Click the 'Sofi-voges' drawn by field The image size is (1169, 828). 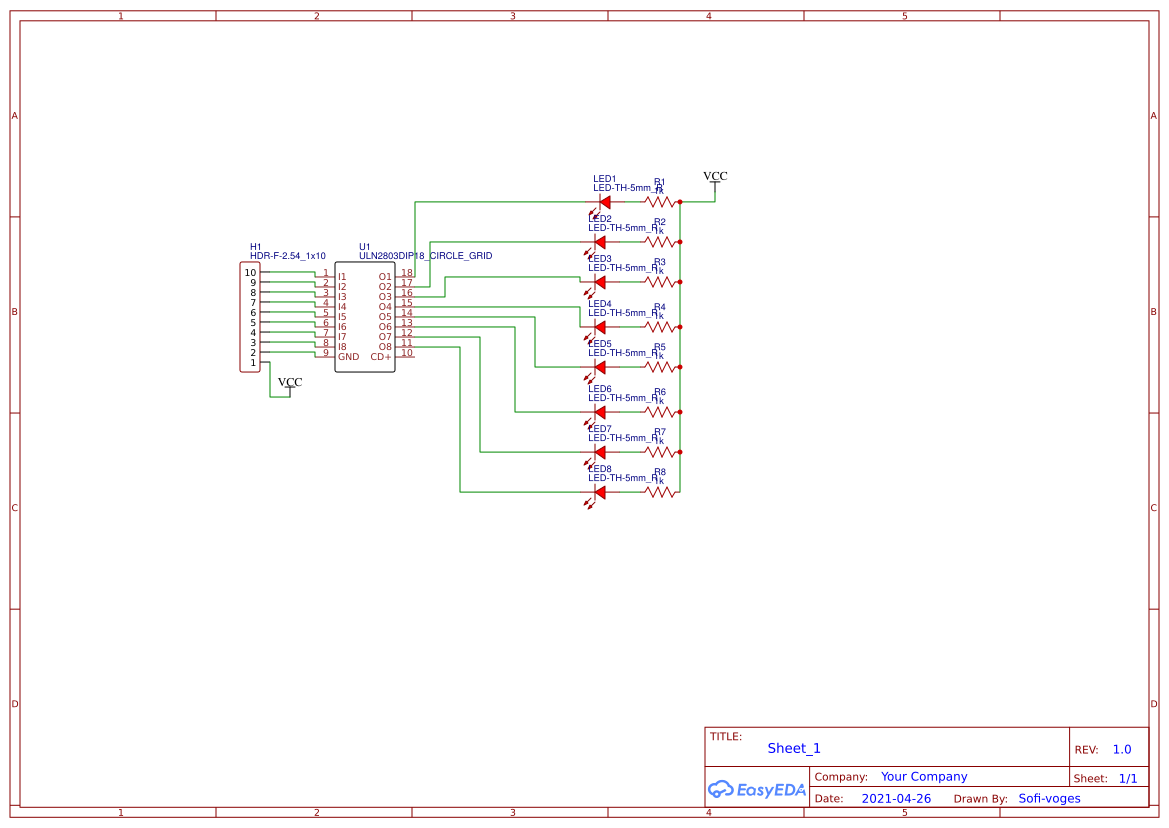1049,799
